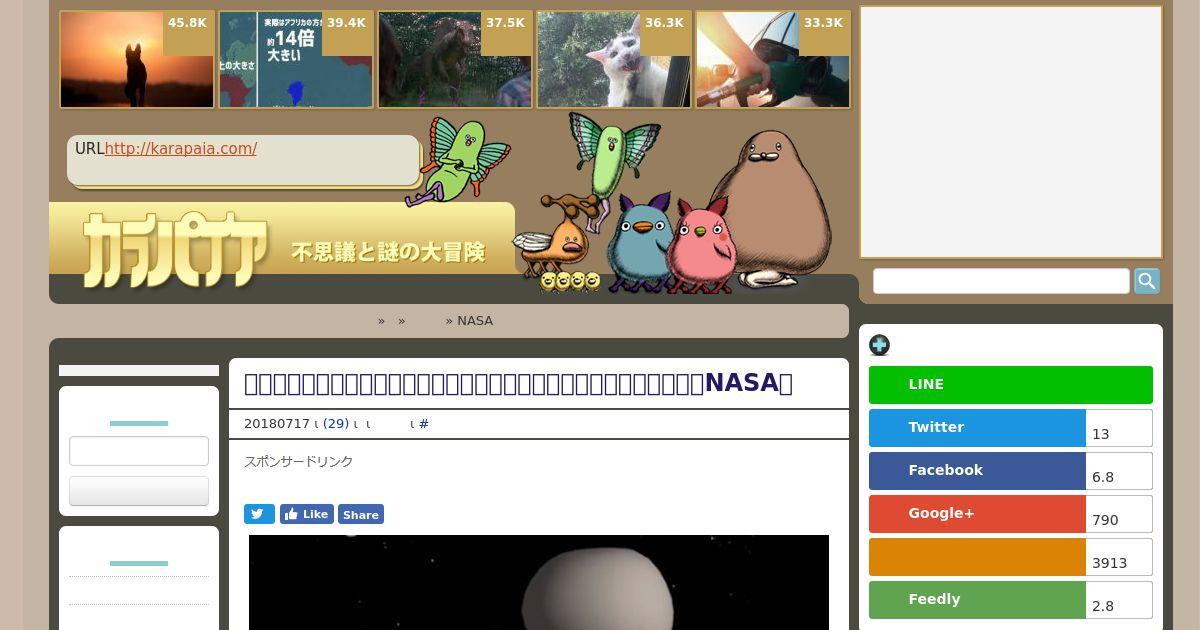Click the blank advertisement box at top right
This screenshot has width=1200, height=630.
tap(1011, 132)
